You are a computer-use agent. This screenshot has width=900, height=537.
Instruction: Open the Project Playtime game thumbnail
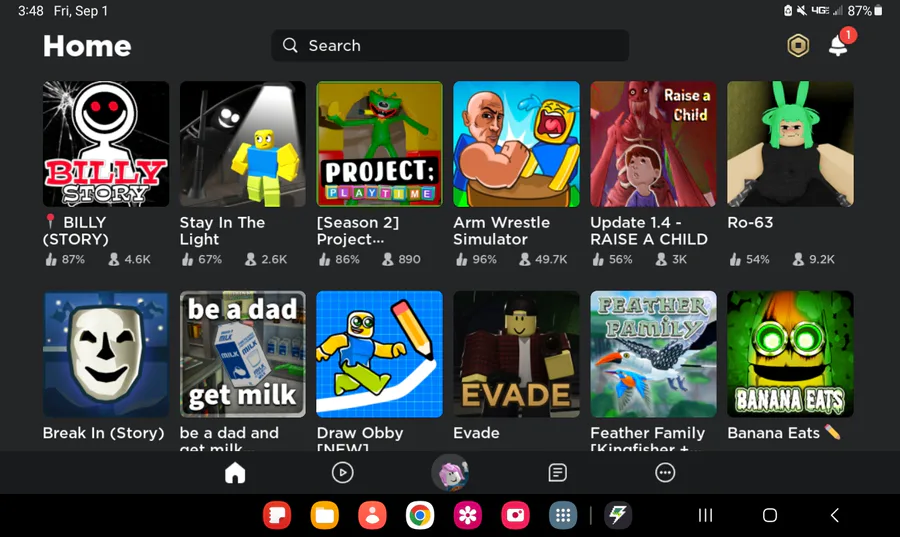pos(379,144)
